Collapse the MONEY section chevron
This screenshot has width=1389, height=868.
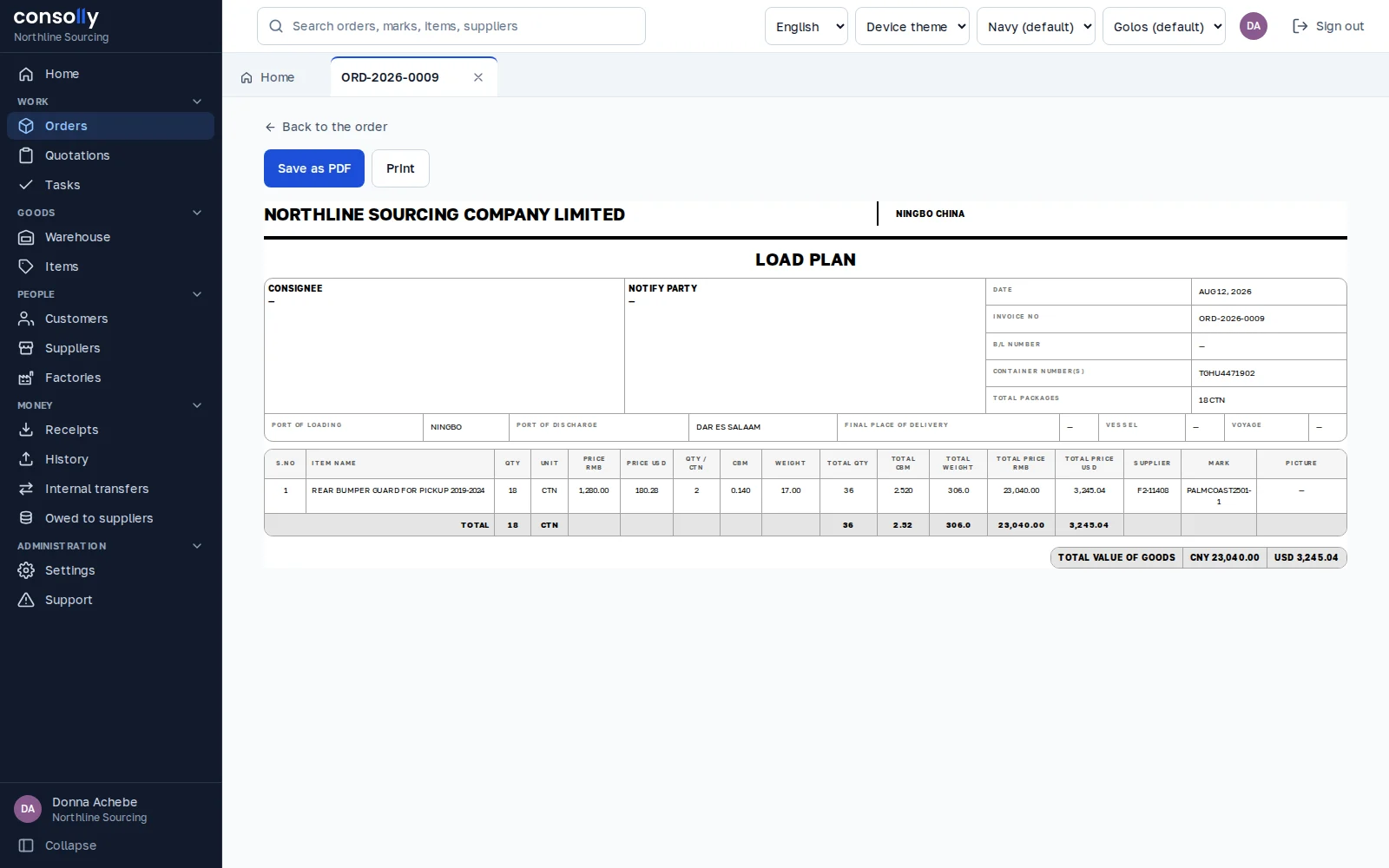(197, 405)
